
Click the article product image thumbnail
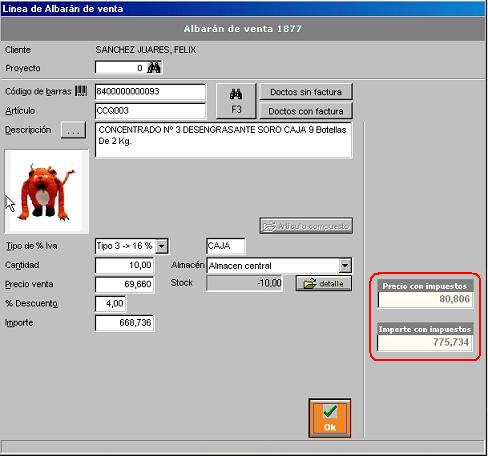point(47,191)
